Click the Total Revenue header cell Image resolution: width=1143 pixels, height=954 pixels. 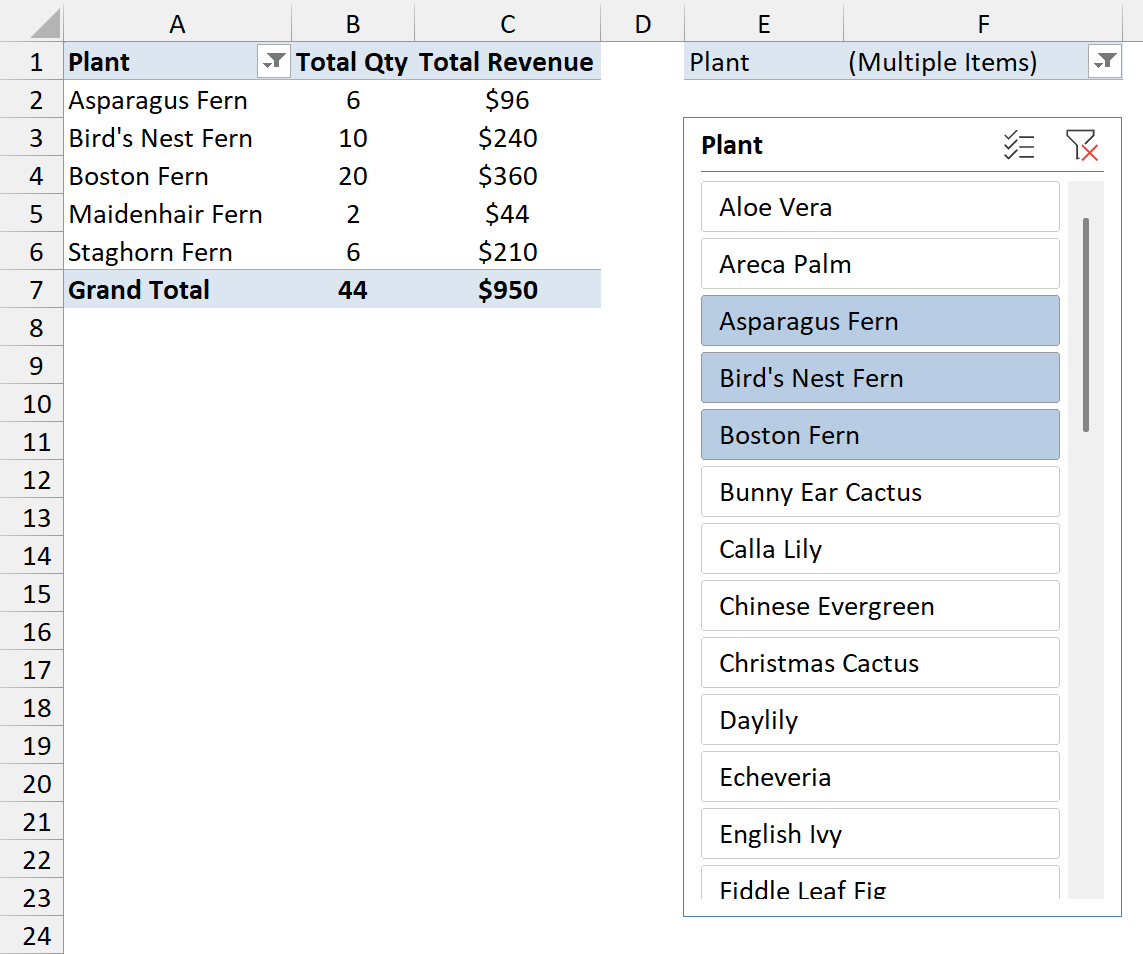tap(507, 61)
